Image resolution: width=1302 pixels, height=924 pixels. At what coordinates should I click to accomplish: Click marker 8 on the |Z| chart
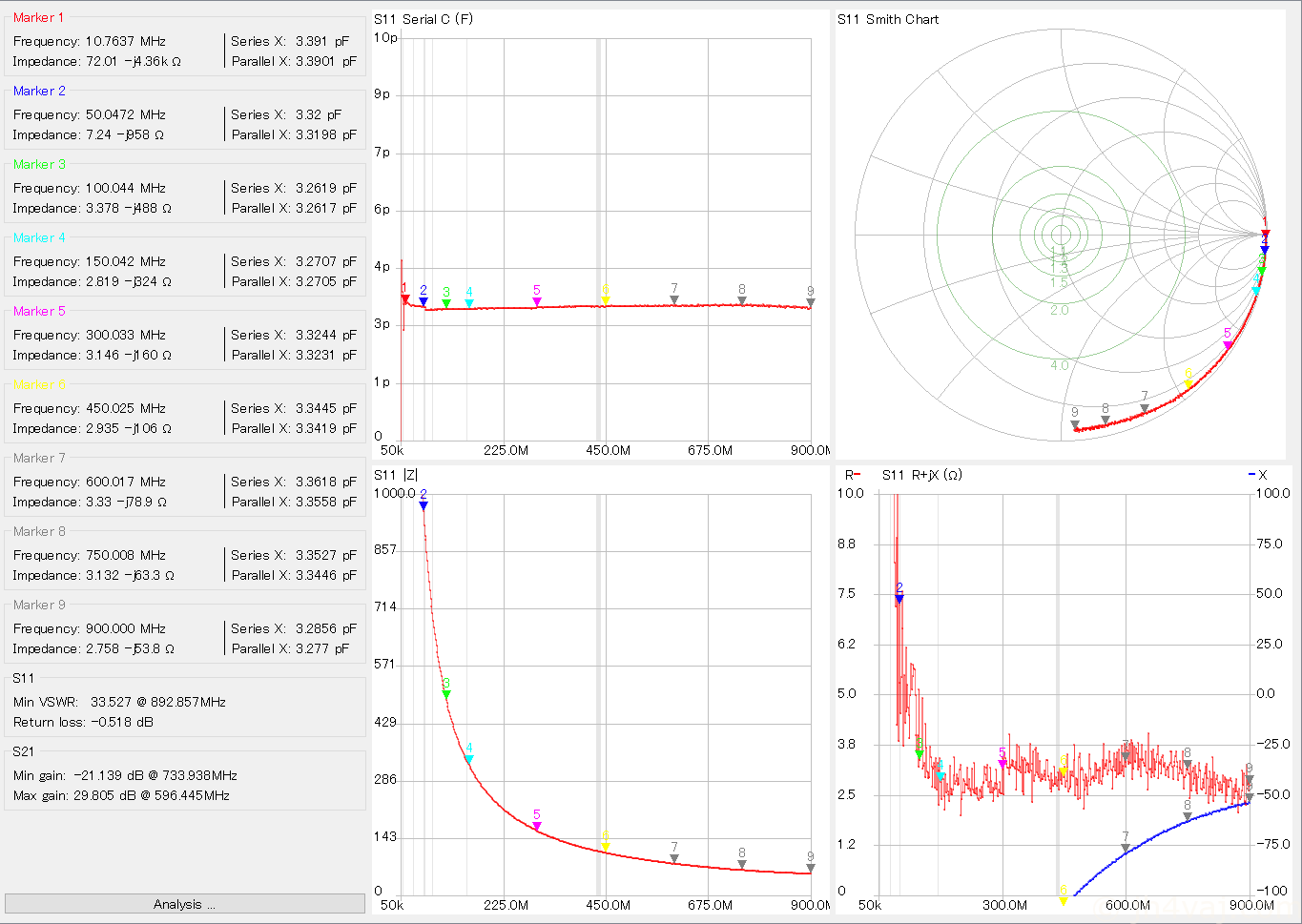click(742, 864)
